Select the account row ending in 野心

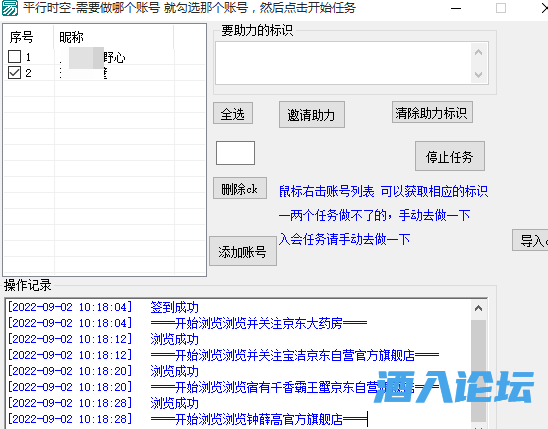tap(104, 57)
